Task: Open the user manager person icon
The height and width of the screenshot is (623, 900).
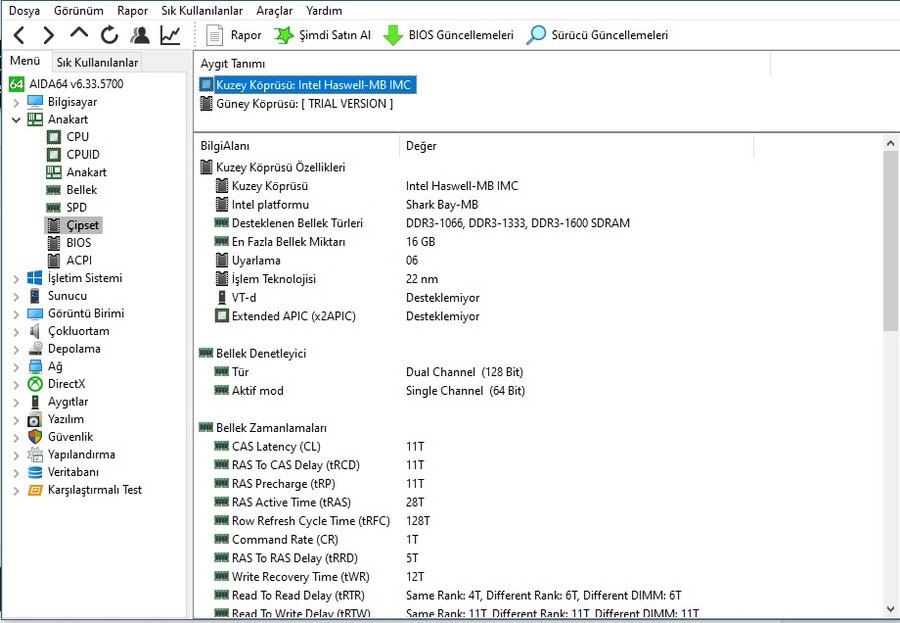Action: pyautogui.click(x=139, y=36)
